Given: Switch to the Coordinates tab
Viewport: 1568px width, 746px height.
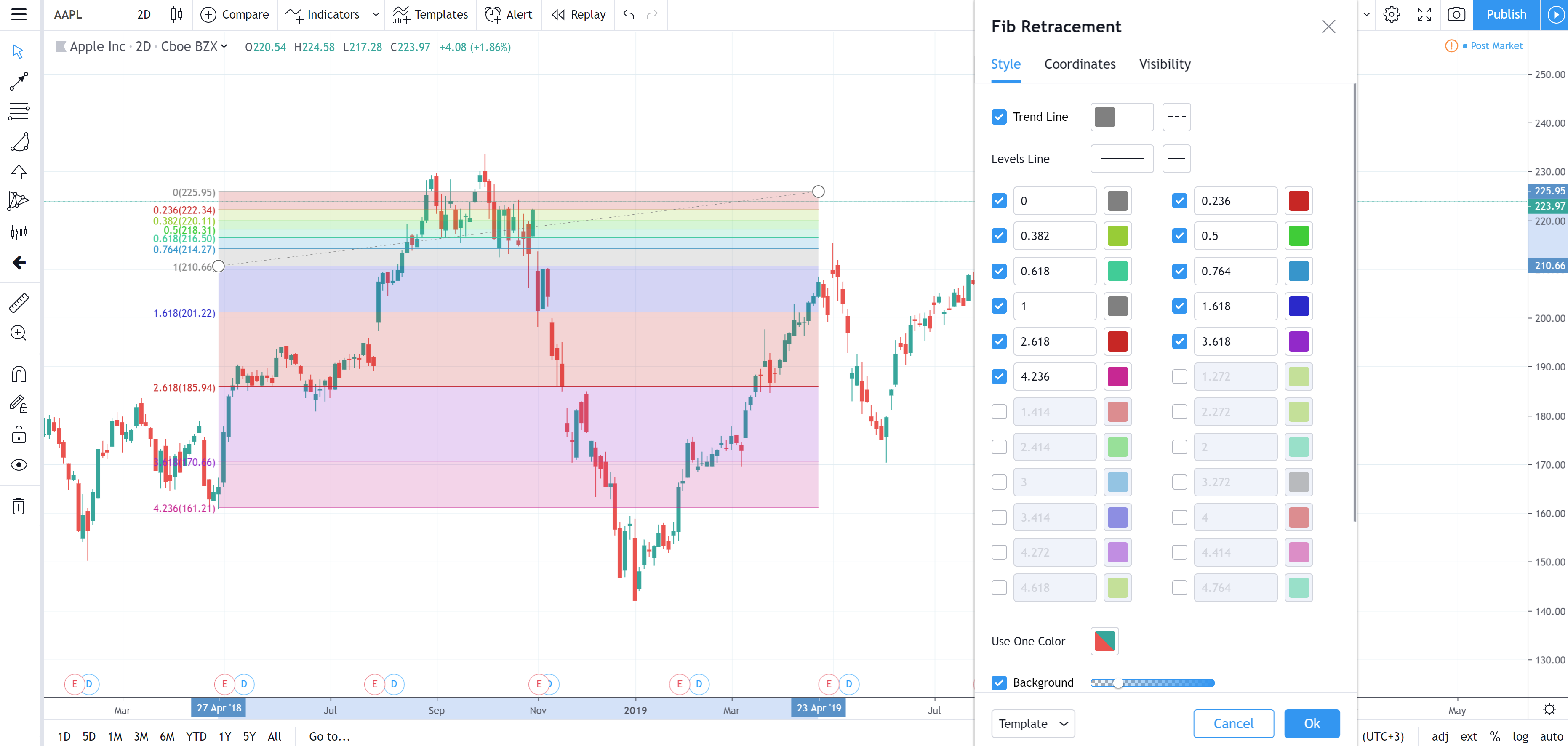Looking at the screenshot, I should [1080, 64].
